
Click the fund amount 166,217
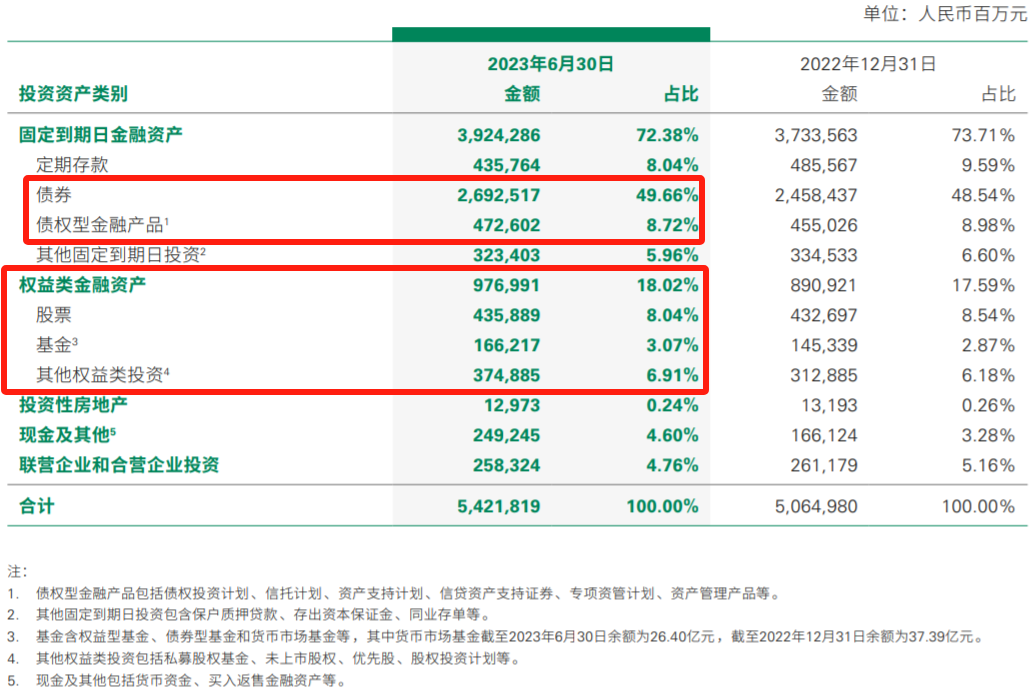pyautogui.click(x=506, y=346)
